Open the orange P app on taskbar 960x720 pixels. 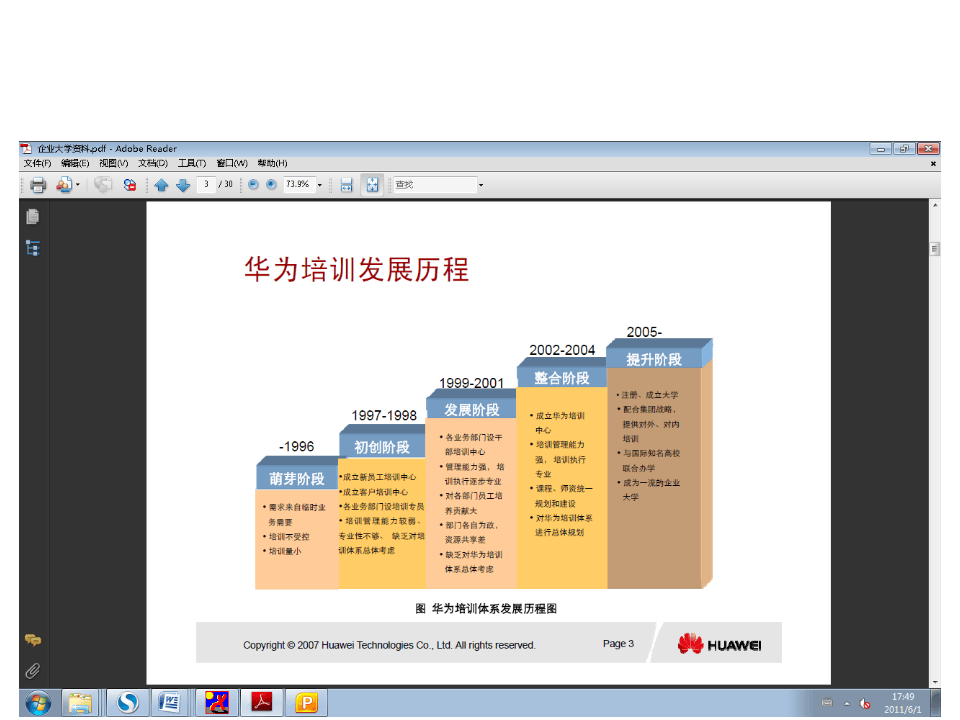(306, 703)
